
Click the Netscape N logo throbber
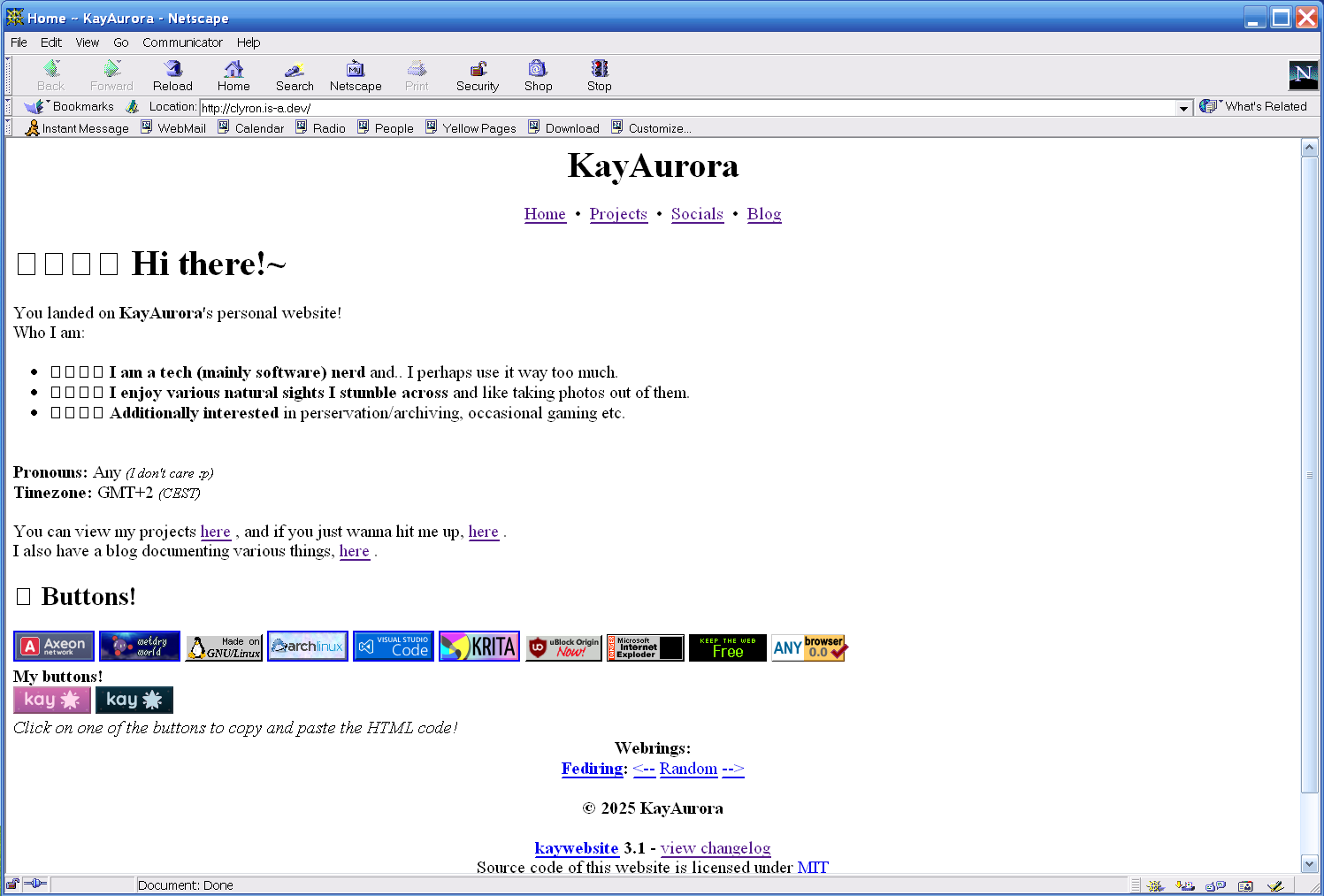pyautogui.click(x=1303, y=74)
